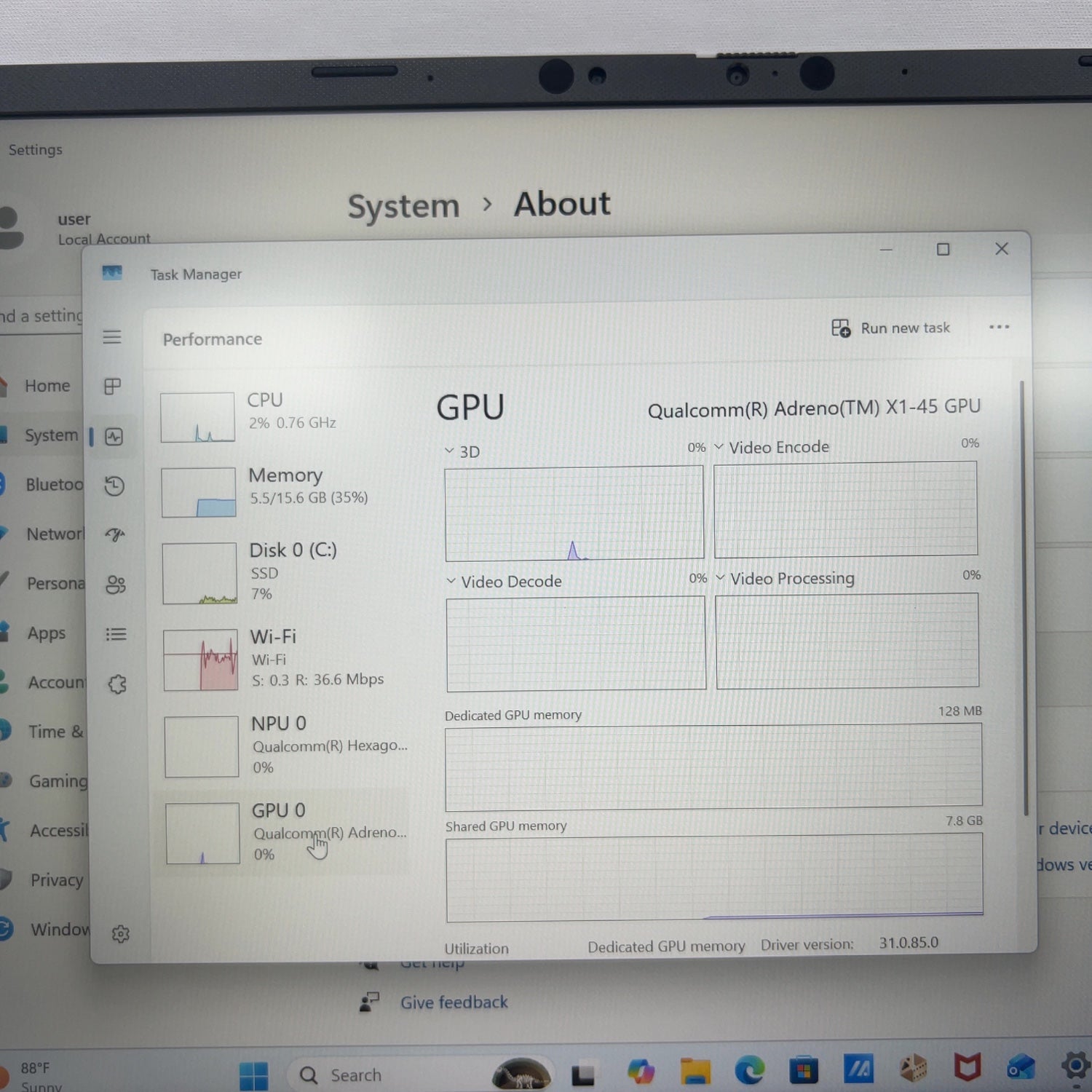Viewport: 1092px width, 1092px height.
Task: Click the 7.8 GB shared memory label
Action: point(964,820)
